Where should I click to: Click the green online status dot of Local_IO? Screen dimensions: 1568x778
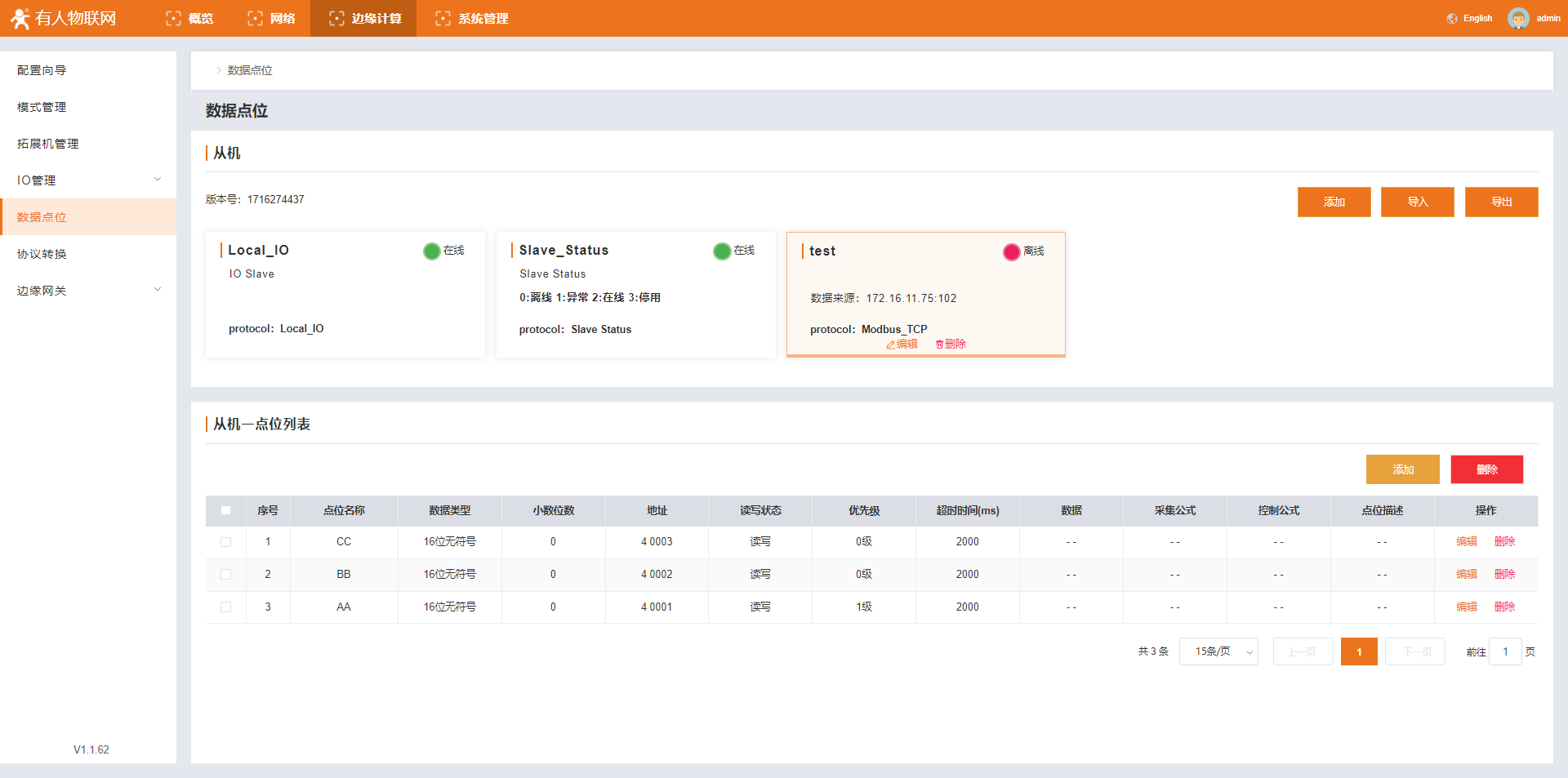431,251
